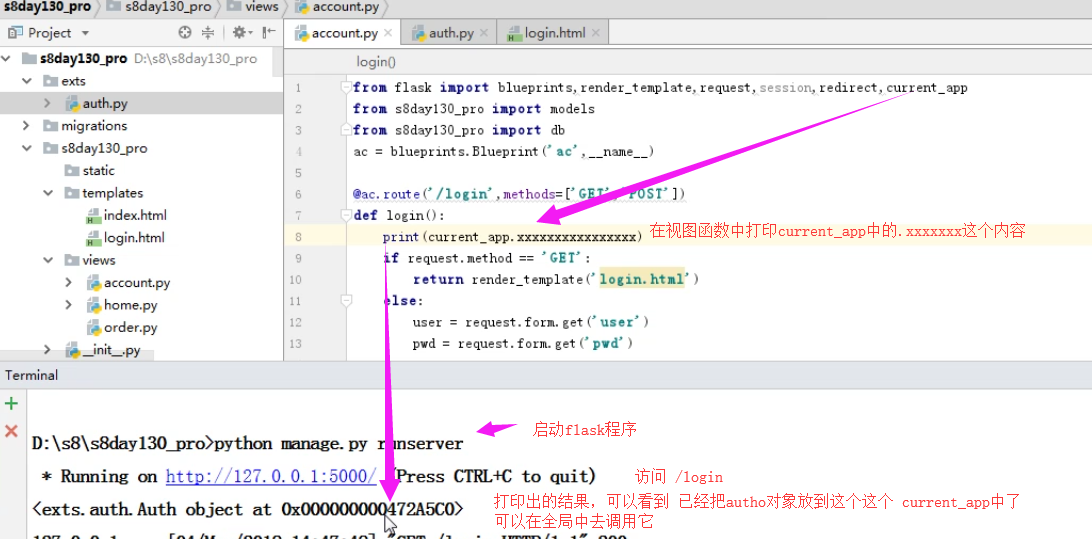Fold the else block at line 11
The width and height of the screenshot is (1092, 539).
pos(346,301)
